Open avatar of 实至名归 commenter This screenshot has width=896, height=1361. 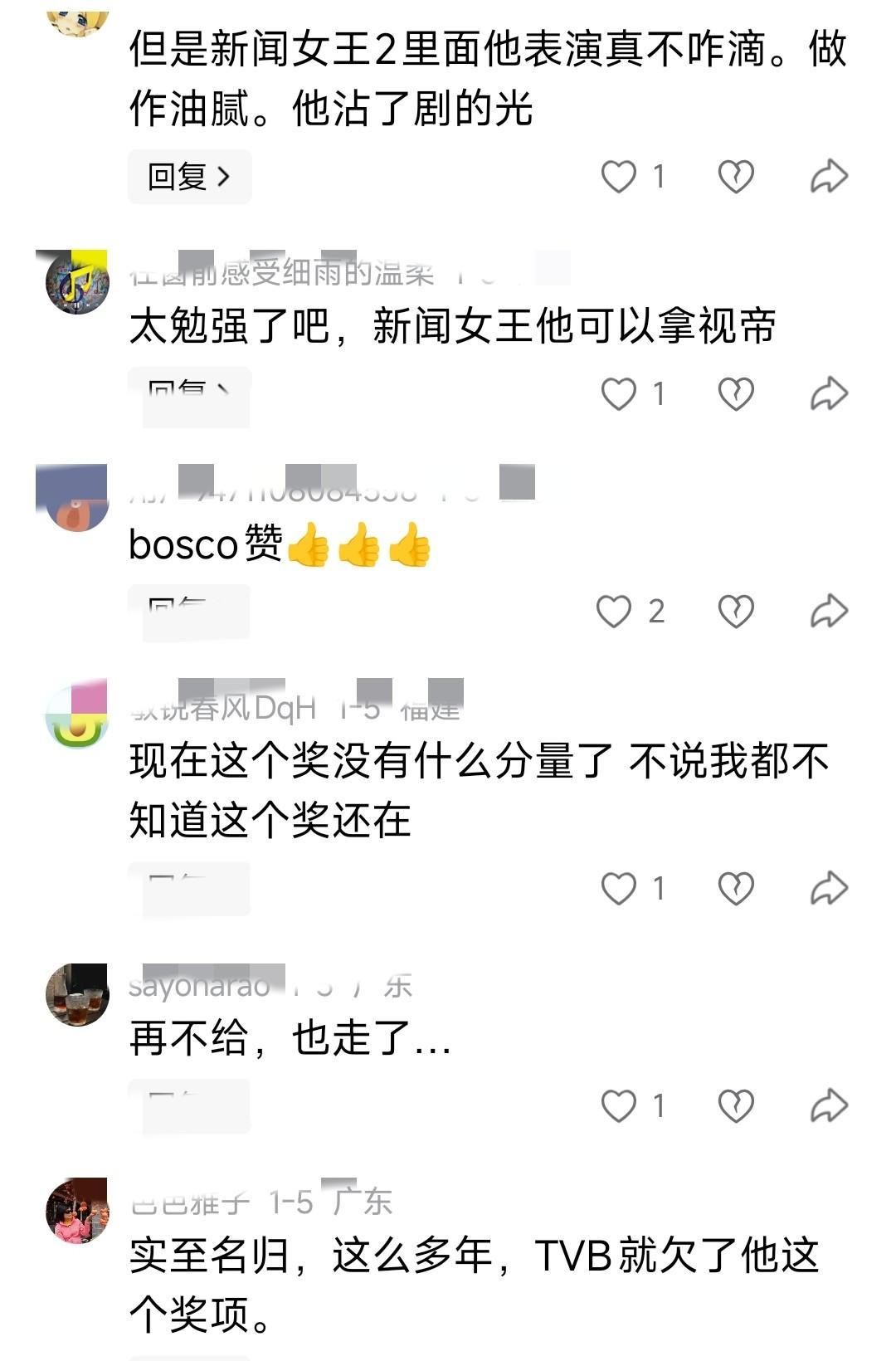click(x=77, y=1210)
